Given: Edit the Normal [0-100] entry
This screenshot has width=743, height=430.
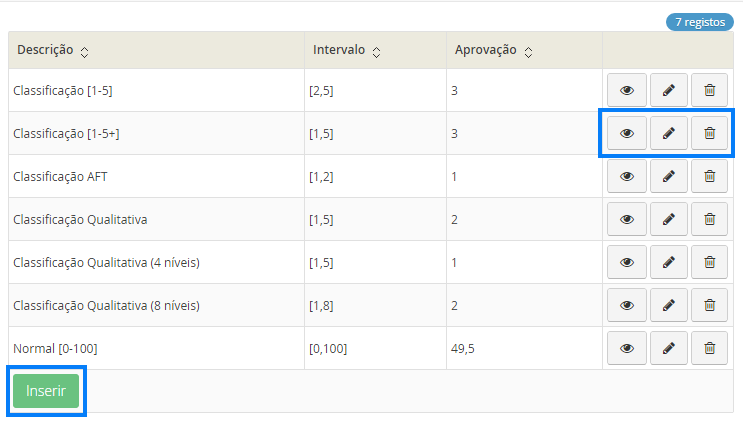Looking at the screenshot, I should tap(668, 348).
